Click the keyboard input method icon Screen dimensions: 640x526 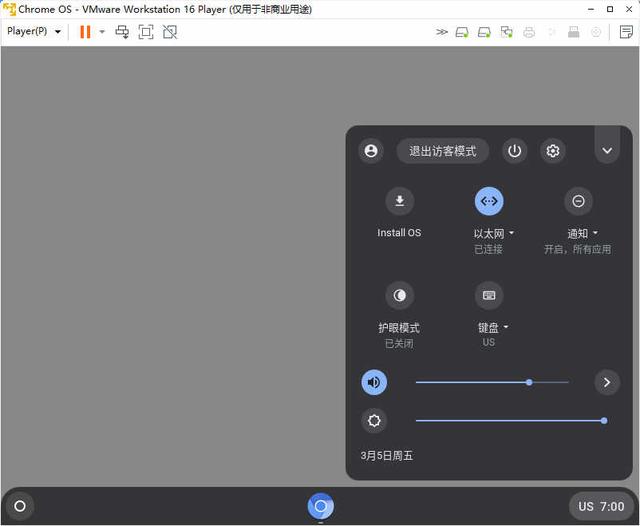click(x=489, y=295)
